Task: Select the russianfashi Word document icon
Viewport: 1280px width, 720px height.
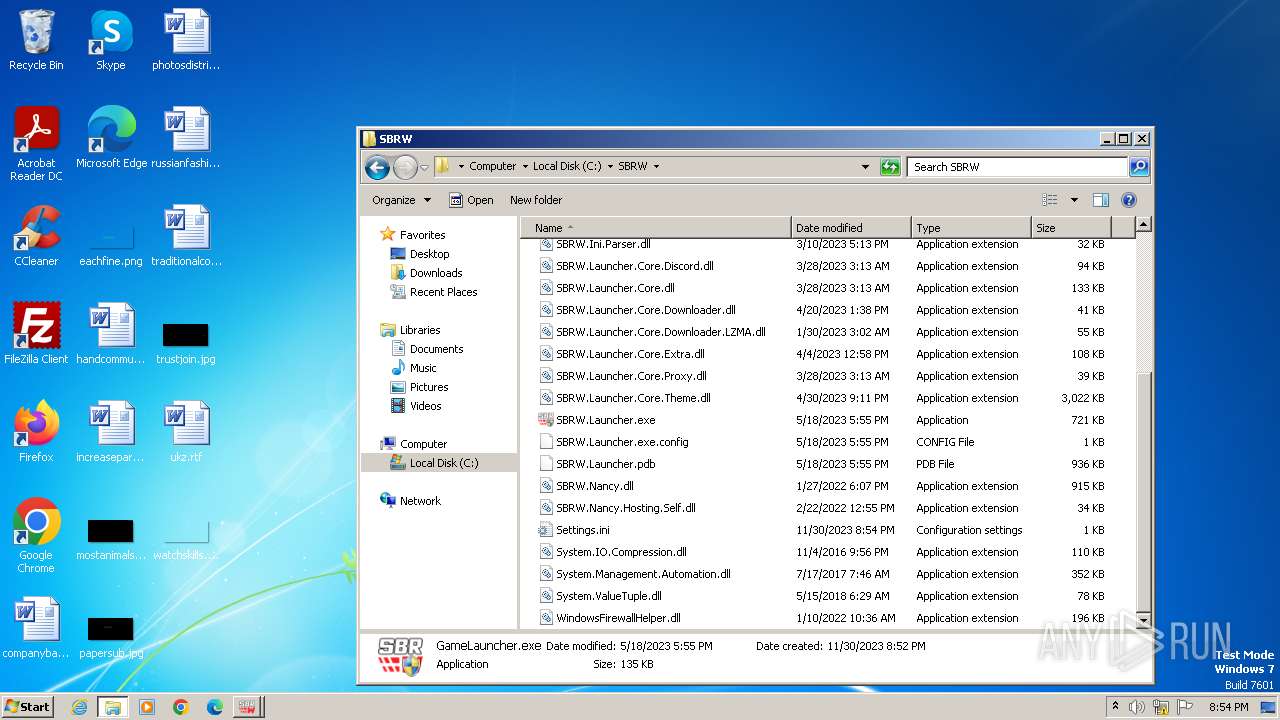Action: (186, 138)
